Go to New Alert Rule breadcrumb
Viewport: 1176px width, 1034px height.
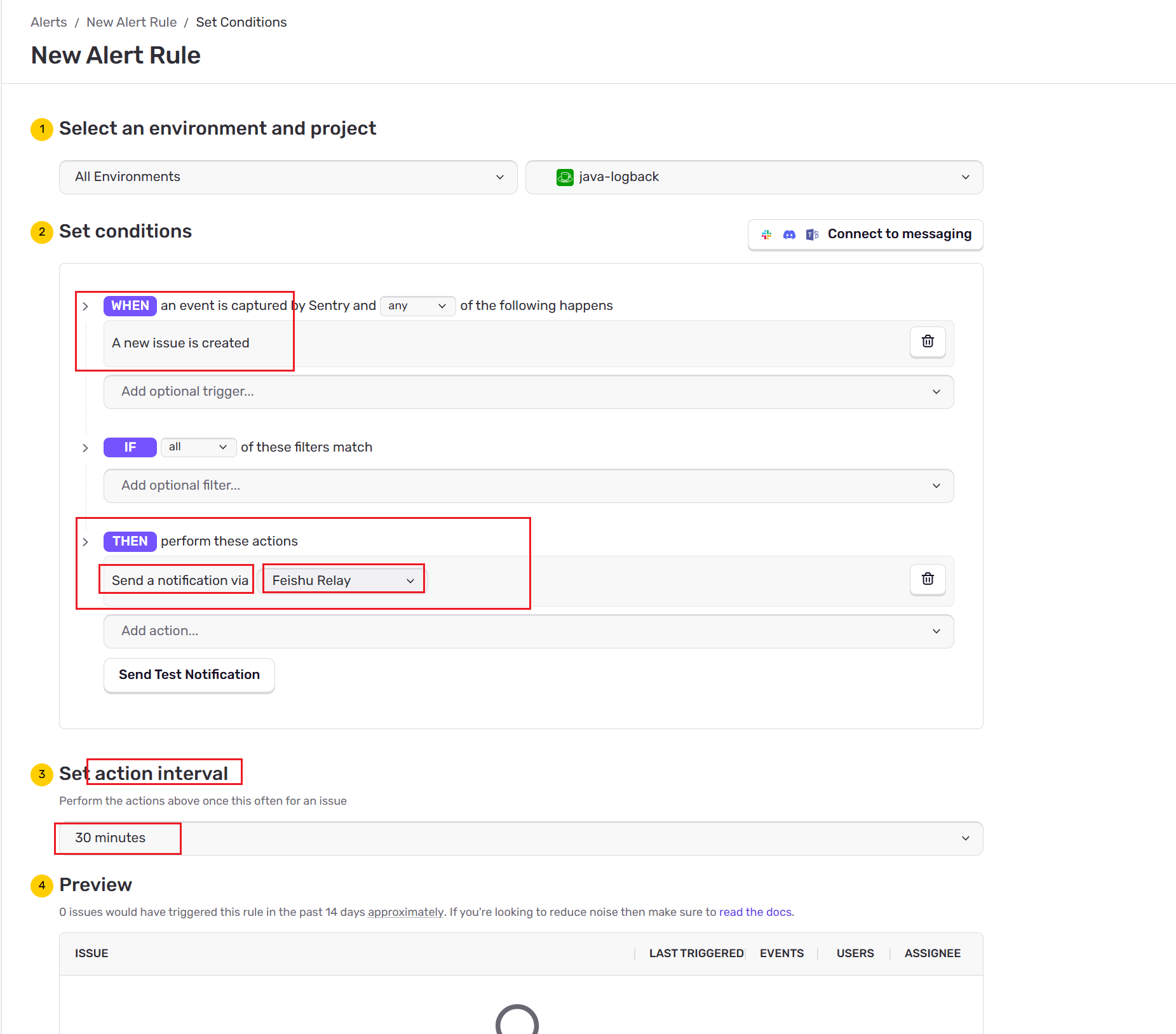[132, 22]
